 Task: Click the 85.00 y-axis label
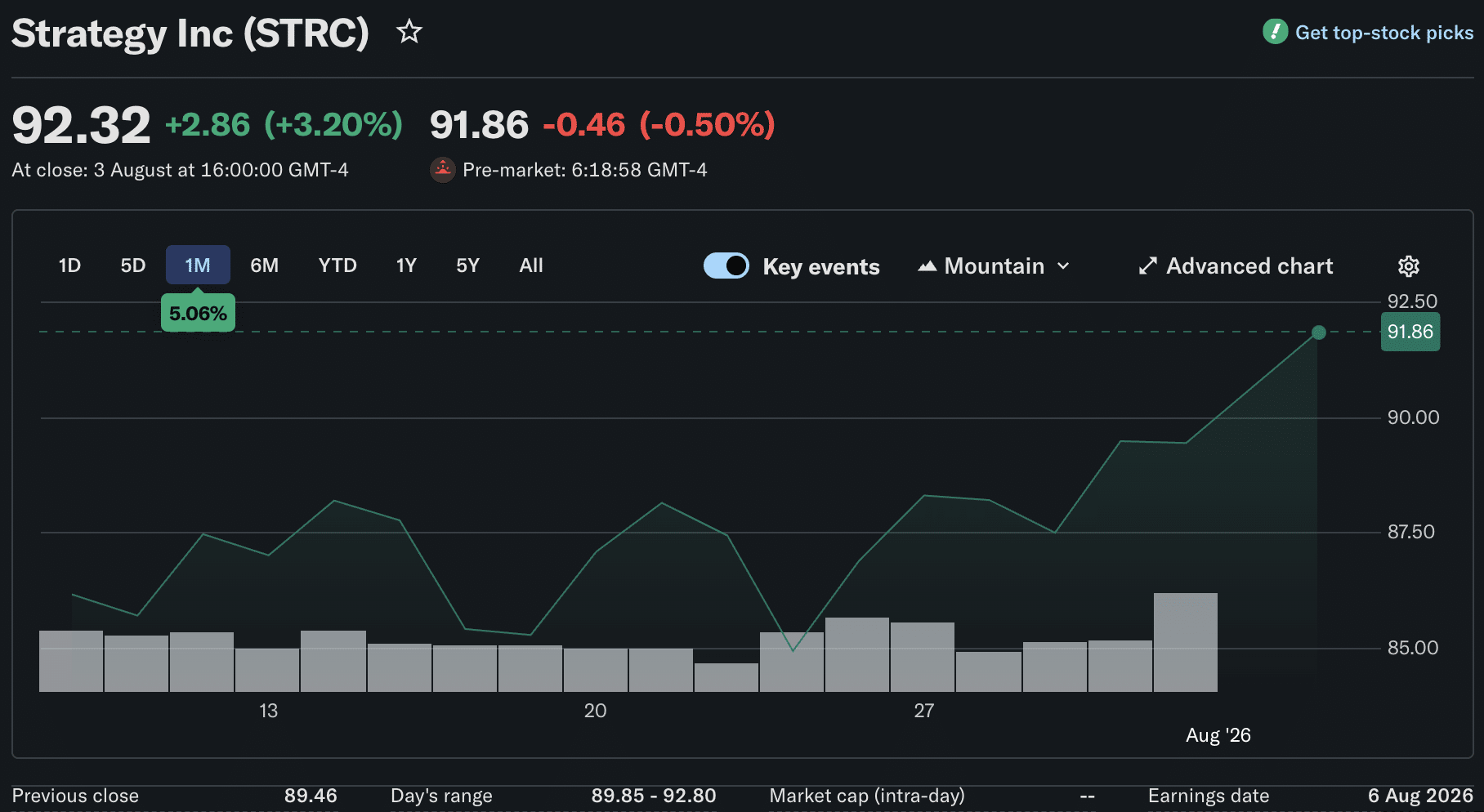1413,648
